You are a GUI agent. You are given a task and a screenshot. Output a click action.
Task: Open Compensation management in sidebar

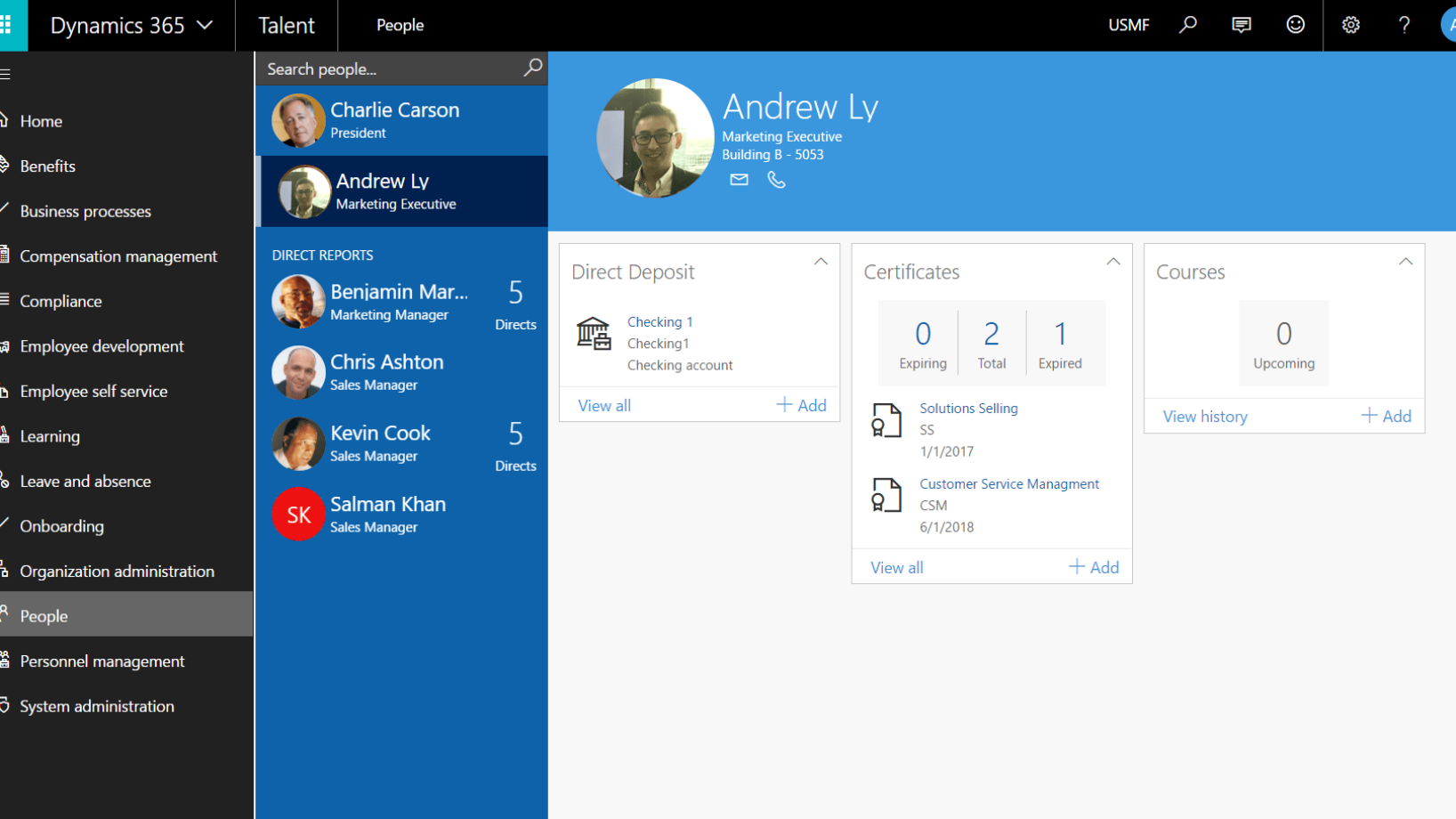(126, 255)
